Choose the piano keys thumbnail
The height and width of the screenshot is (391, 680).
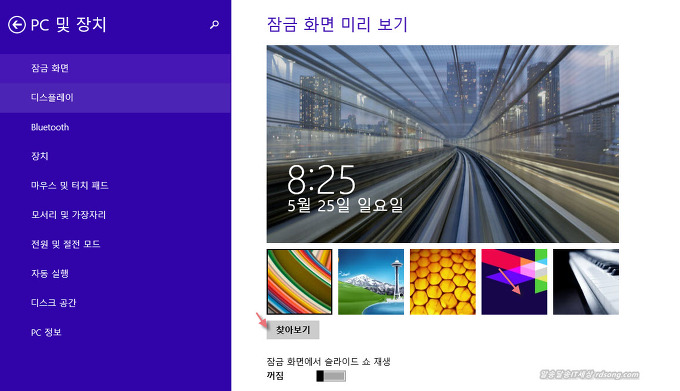[x=586, y=282]
